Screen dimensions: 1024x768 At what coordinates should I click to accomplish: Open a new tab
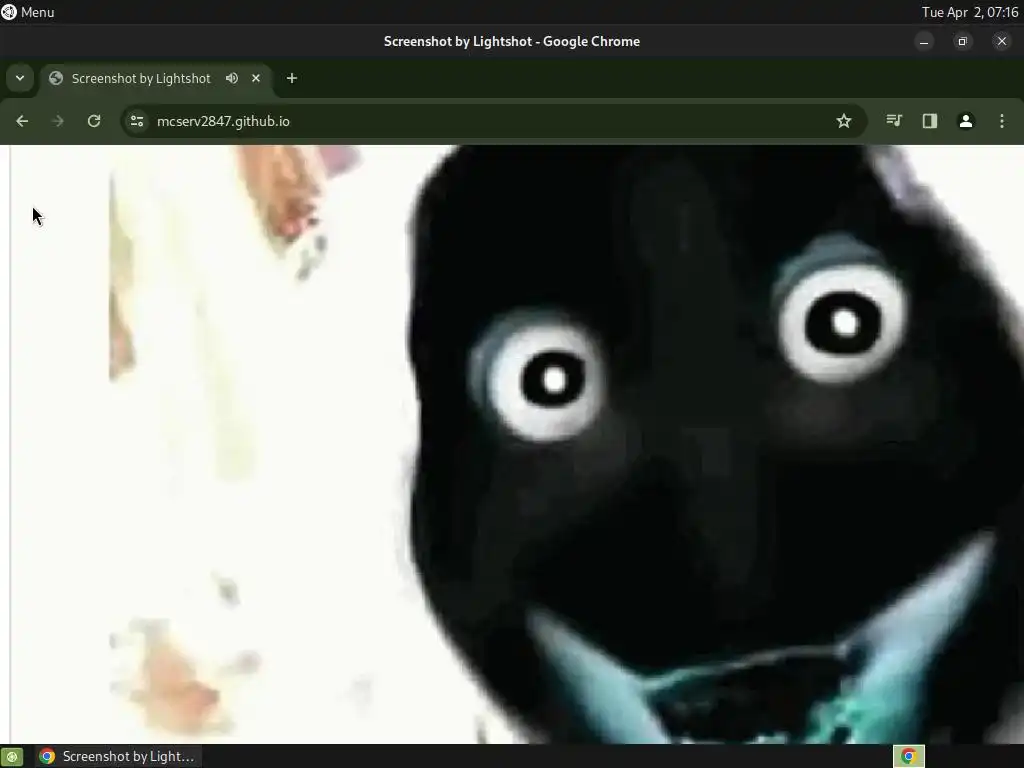(x=292, y=78)
